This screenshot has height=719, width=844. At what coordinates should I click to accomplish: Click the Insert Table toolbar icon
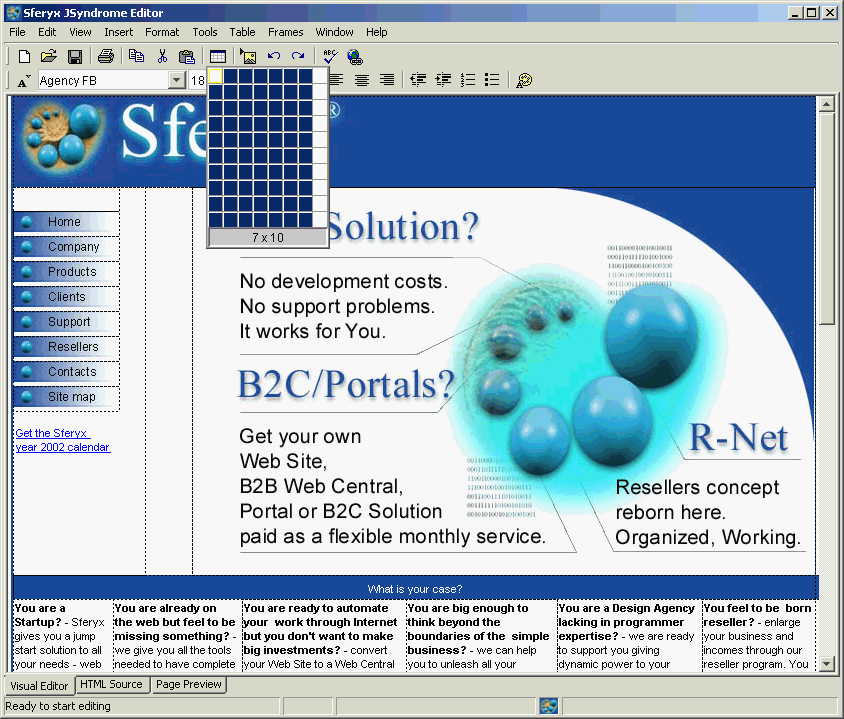tap(217, 57)
